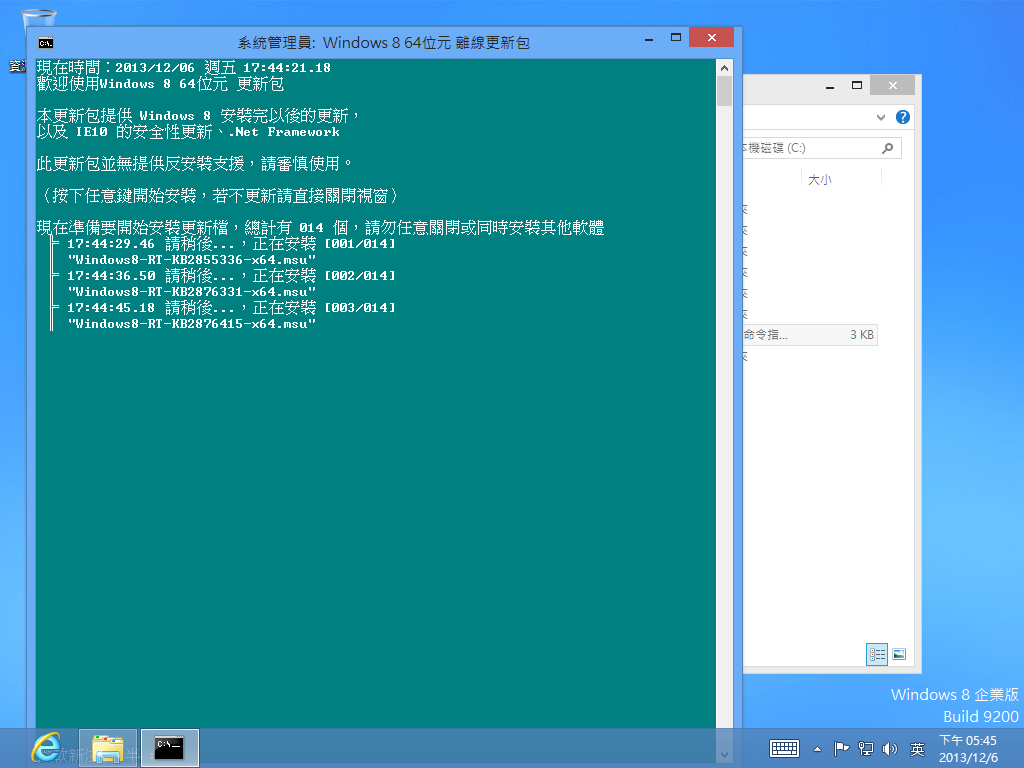Open the touch keyboard from the taskbar
This screenshot has width=1024, height=768.
[784, 748]
